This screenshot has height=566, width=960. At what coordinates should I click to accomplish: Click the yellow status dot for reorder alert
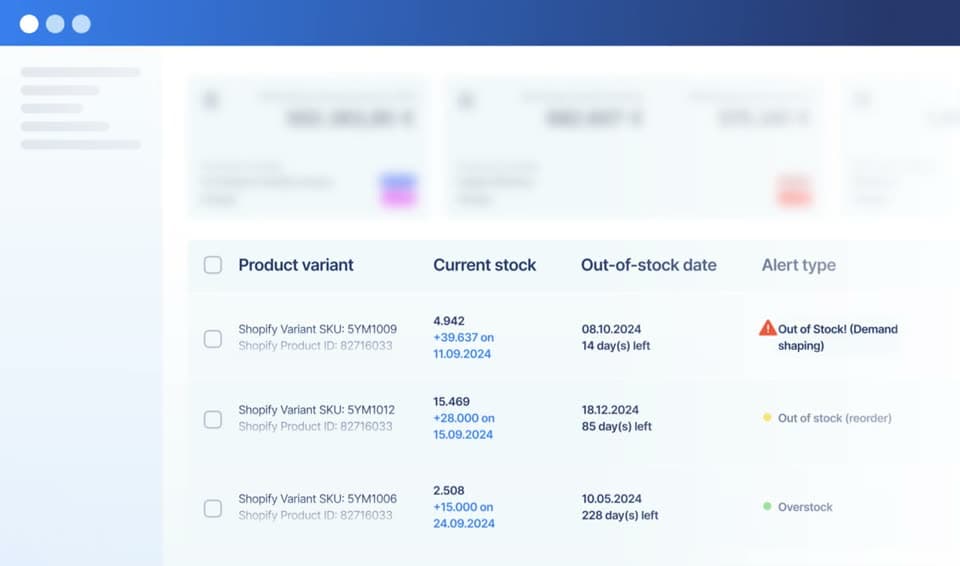[x=767, y=417]
